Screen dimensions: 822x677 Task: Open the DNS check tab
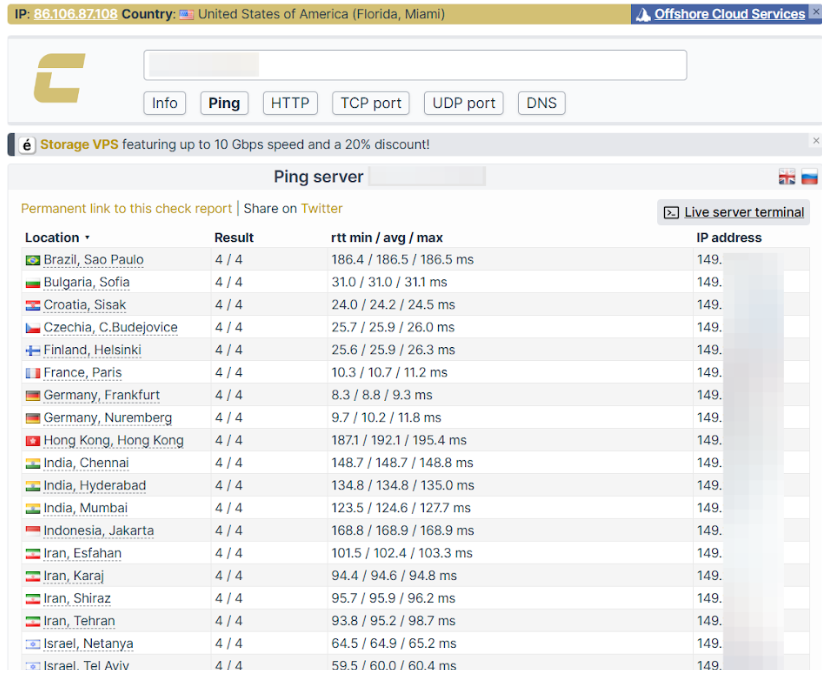(542, 103)
